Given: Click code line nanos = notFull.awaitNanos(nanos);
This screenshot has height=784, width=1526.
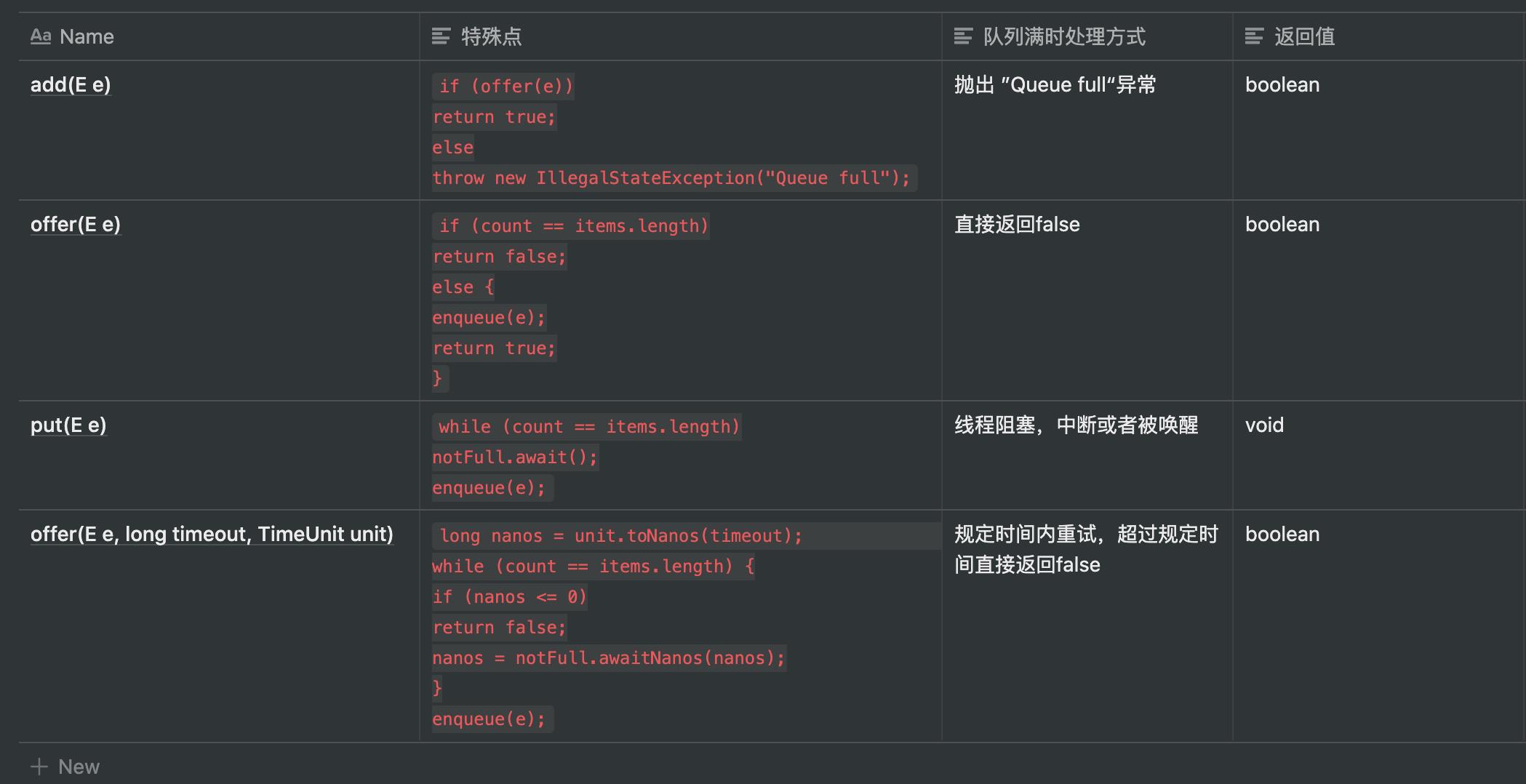Looking at the screenshot, I should click(x=609, y=658).
